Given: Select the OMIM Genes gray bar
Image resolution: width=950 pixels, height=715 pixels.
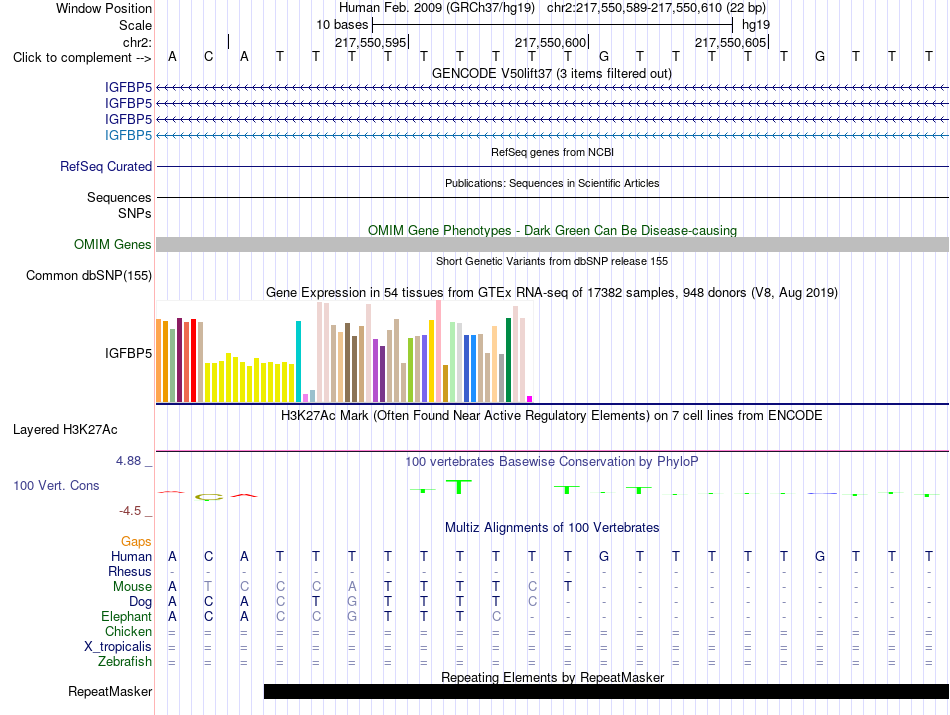Looking at the screenshot, I should (x=552, y=244).
